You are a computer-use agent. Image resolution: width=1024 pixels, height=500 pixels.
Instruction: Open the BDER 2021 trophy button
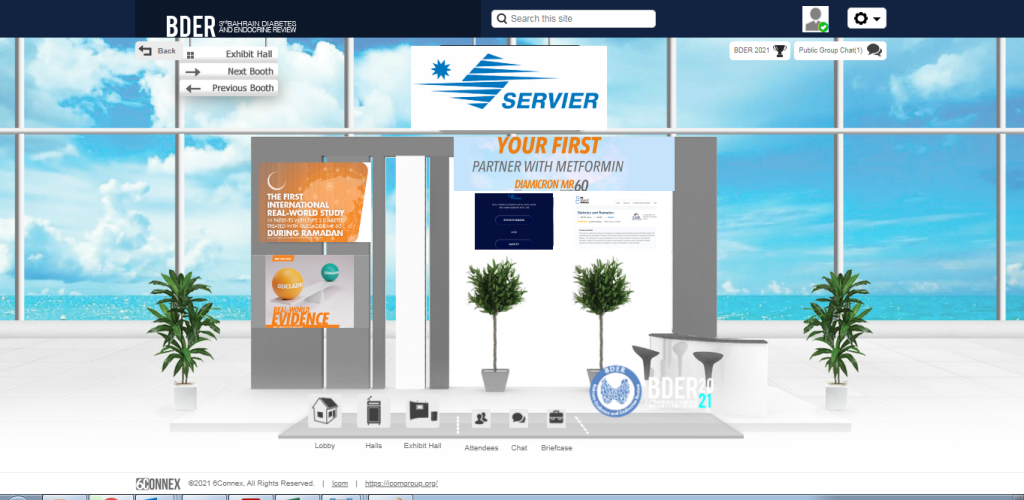pos(759,50)
